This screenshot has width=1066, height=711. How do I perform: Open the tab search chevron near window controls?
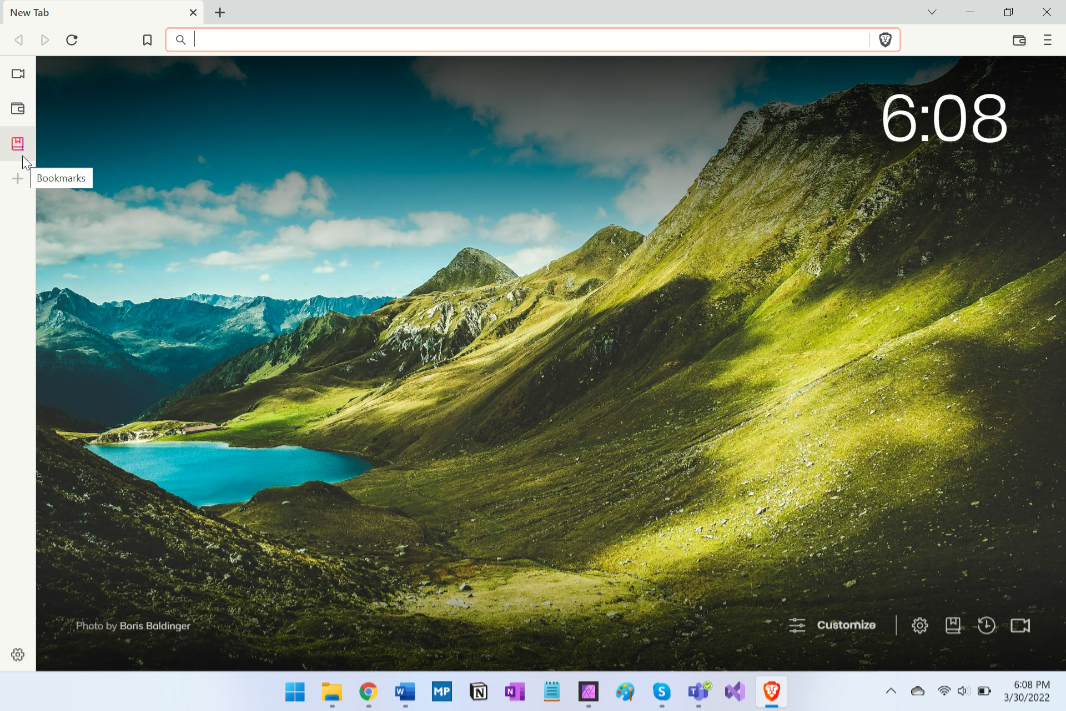click(x=932, y=12)
